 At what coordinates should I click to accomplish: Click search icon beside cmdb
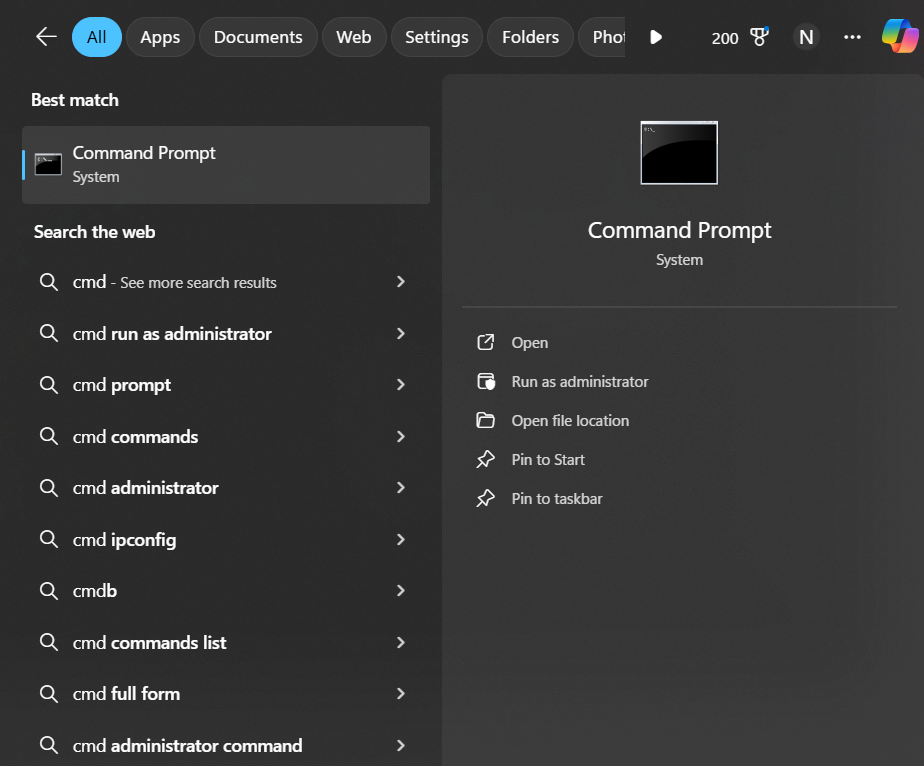(x=48, y=590)
